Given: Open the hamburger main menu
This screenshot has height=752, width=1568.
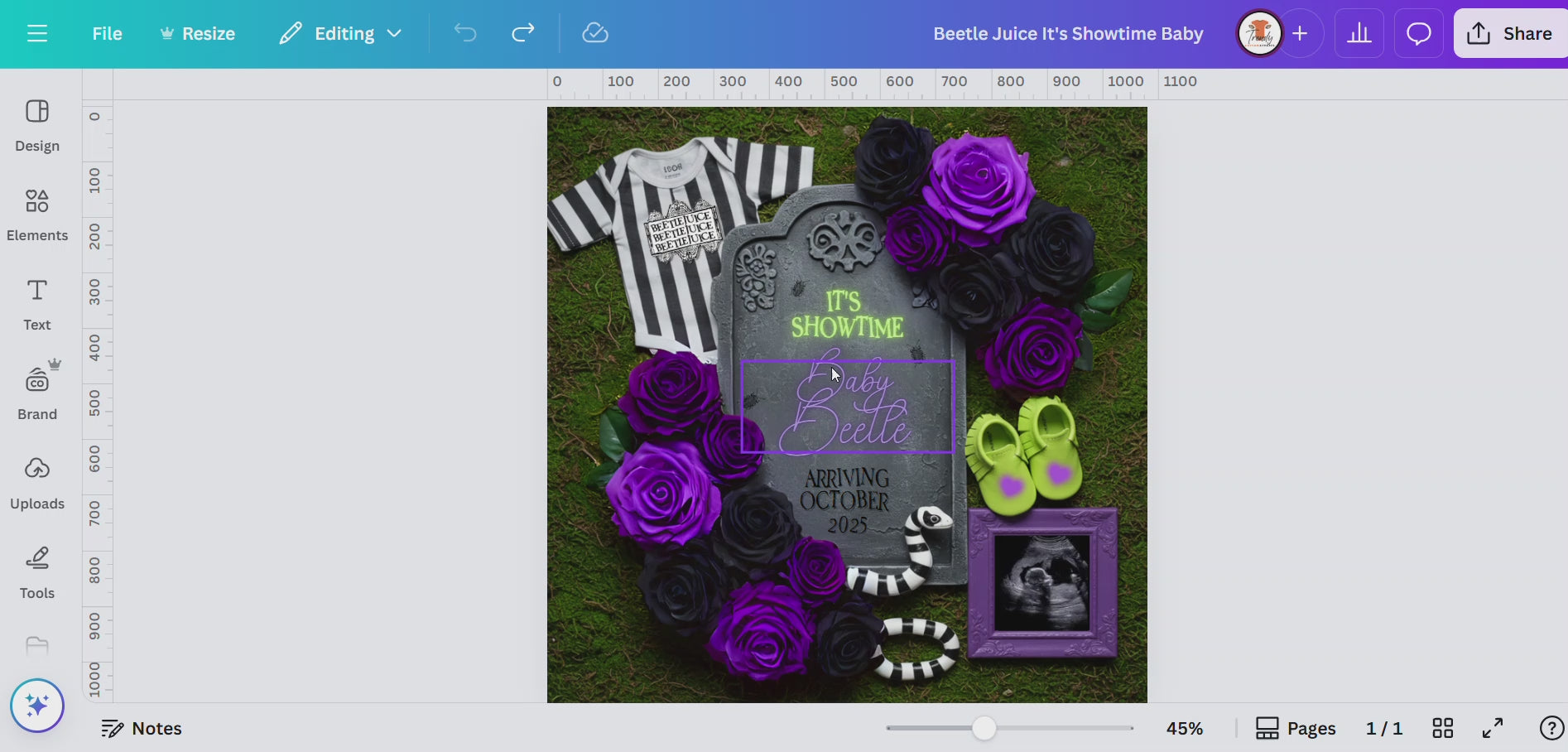Looking at the screenshot, I should [x=36, y=33].
